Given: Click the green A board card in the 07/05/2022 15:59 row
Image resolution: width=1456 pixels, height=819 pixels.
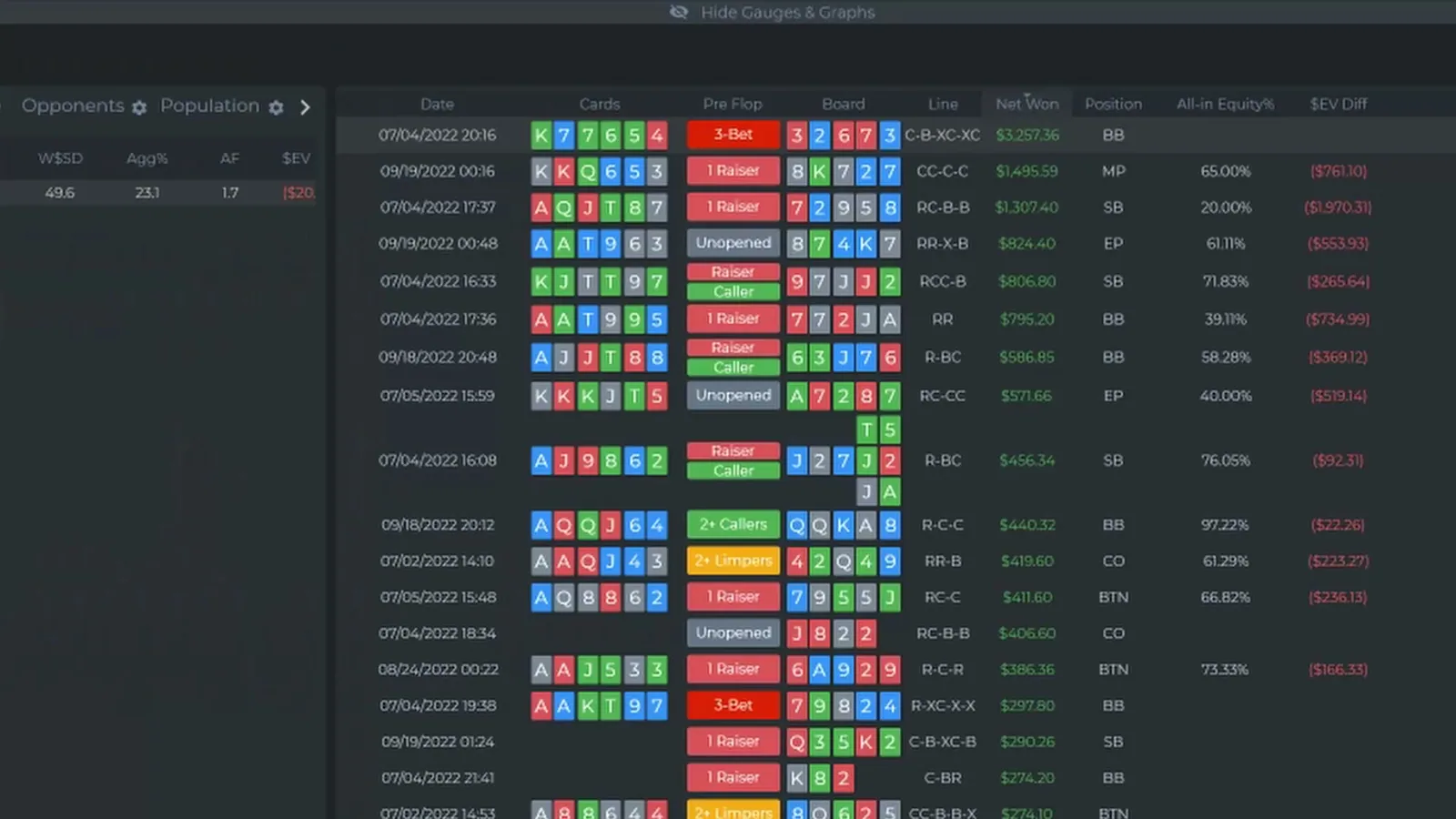Looking at the screenshot, I should tap(797, 396).
